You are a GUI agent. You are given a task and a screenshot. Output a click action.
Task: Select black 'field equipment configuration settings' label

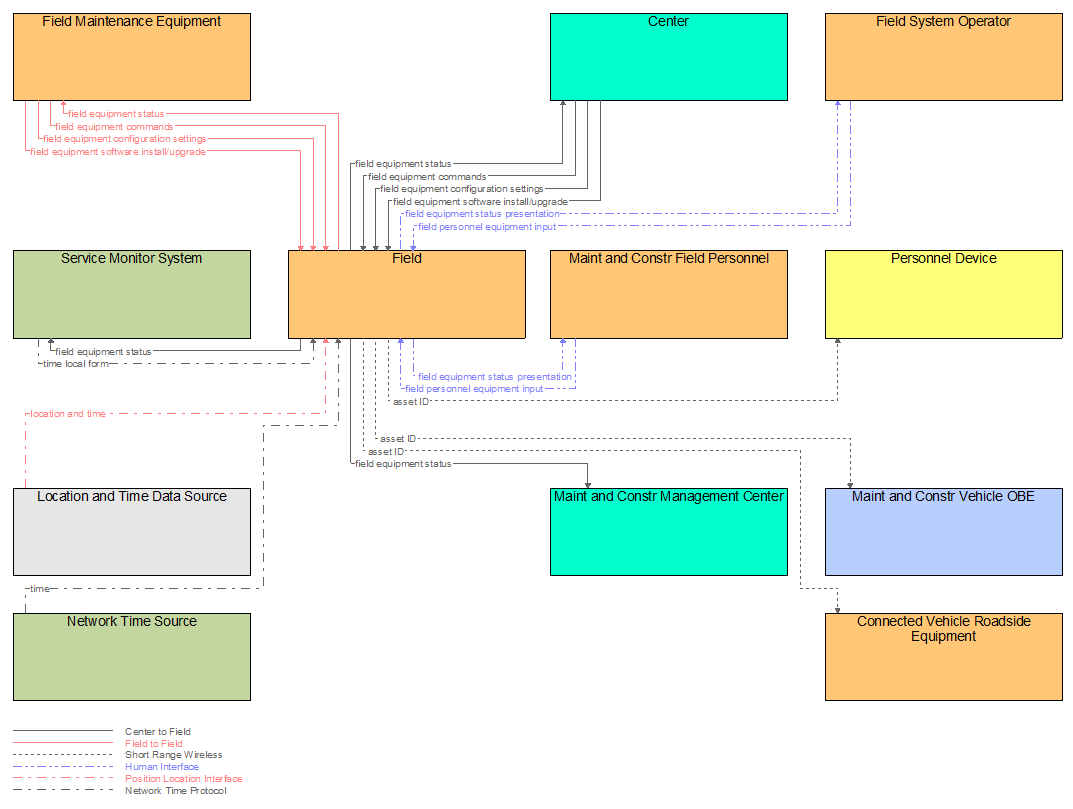pyautogui.click(x=461, y=189)
